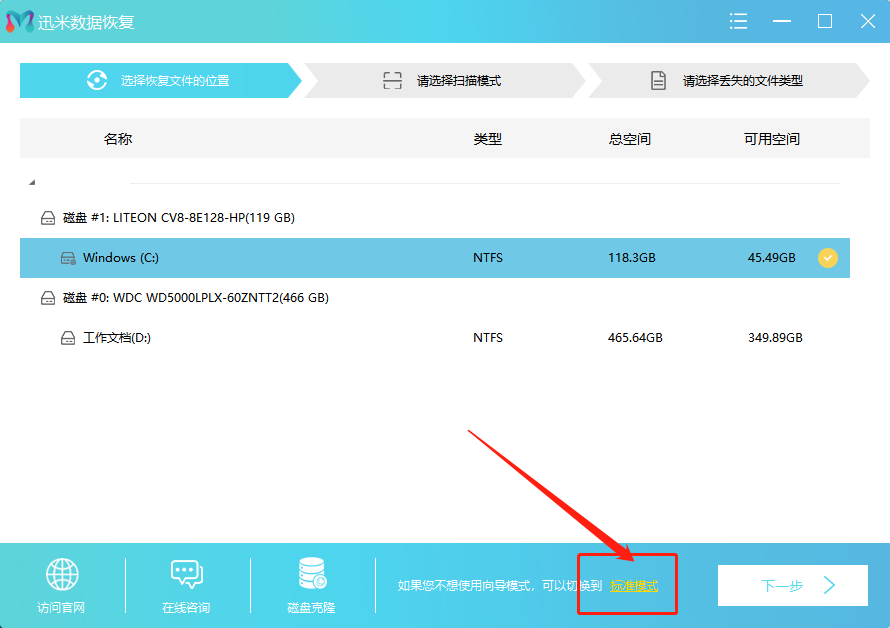Open the disk clone tool icon
This screenshot has height=628, width=890.
[311, 575]
